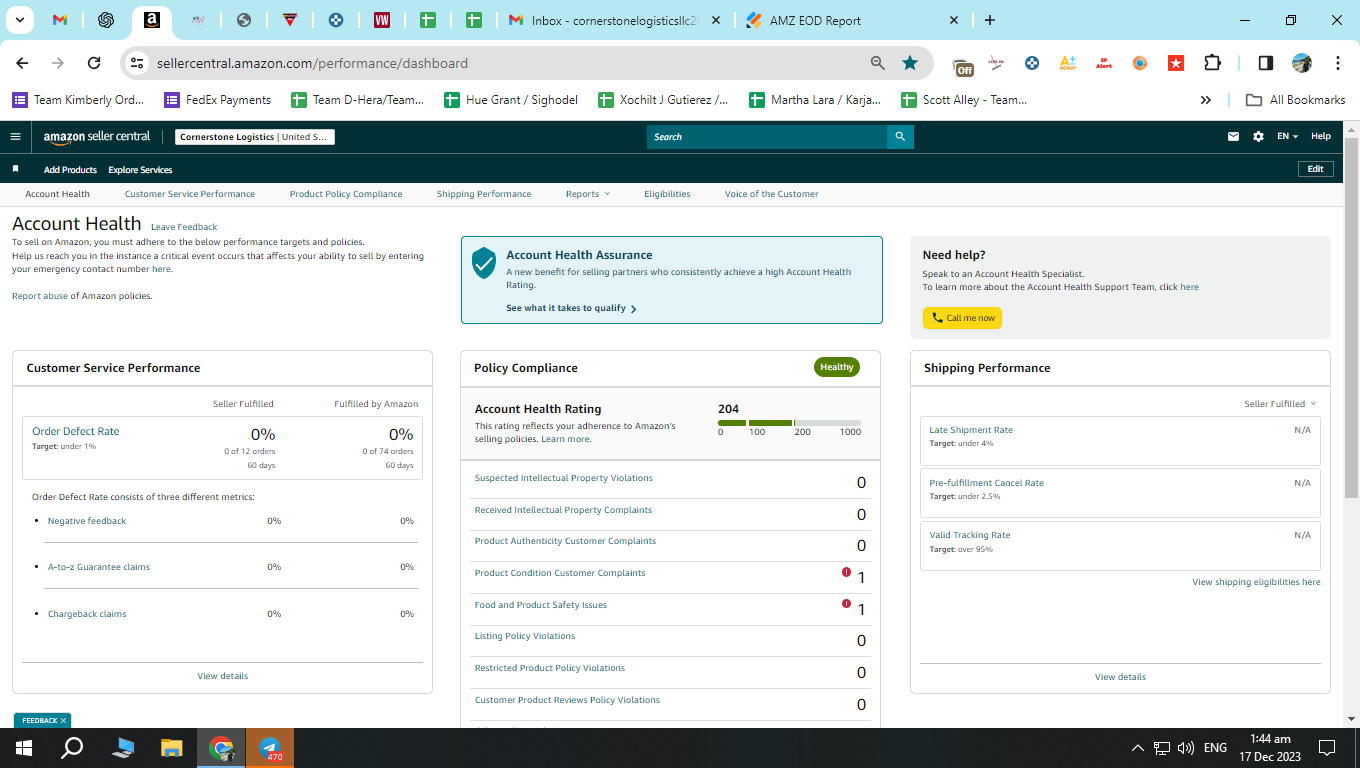Open All Bookmarks folder

pyautogui.click(x=1295, y=100)
